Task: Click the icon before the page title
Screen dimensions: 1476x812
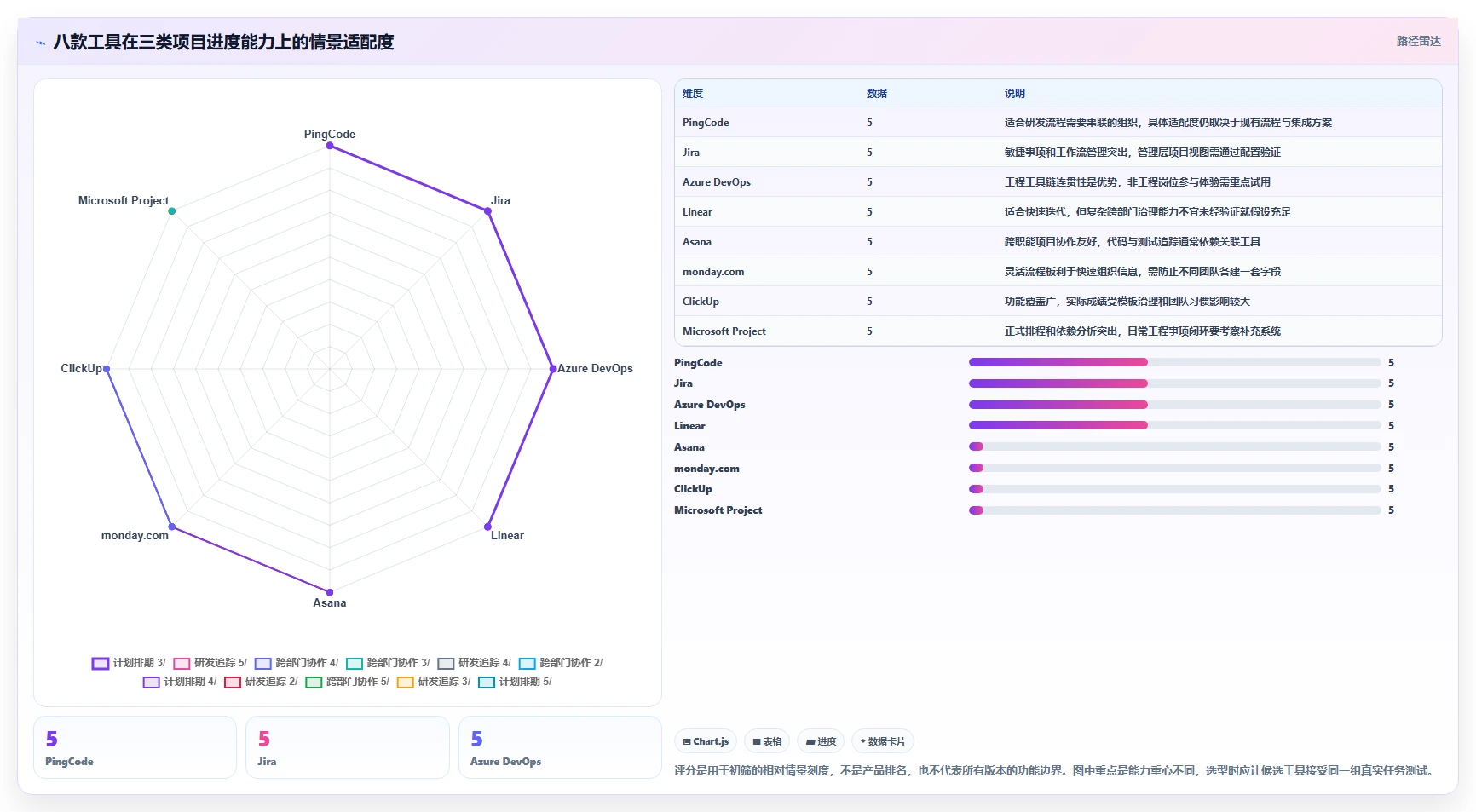Action: tap(41, 42)
